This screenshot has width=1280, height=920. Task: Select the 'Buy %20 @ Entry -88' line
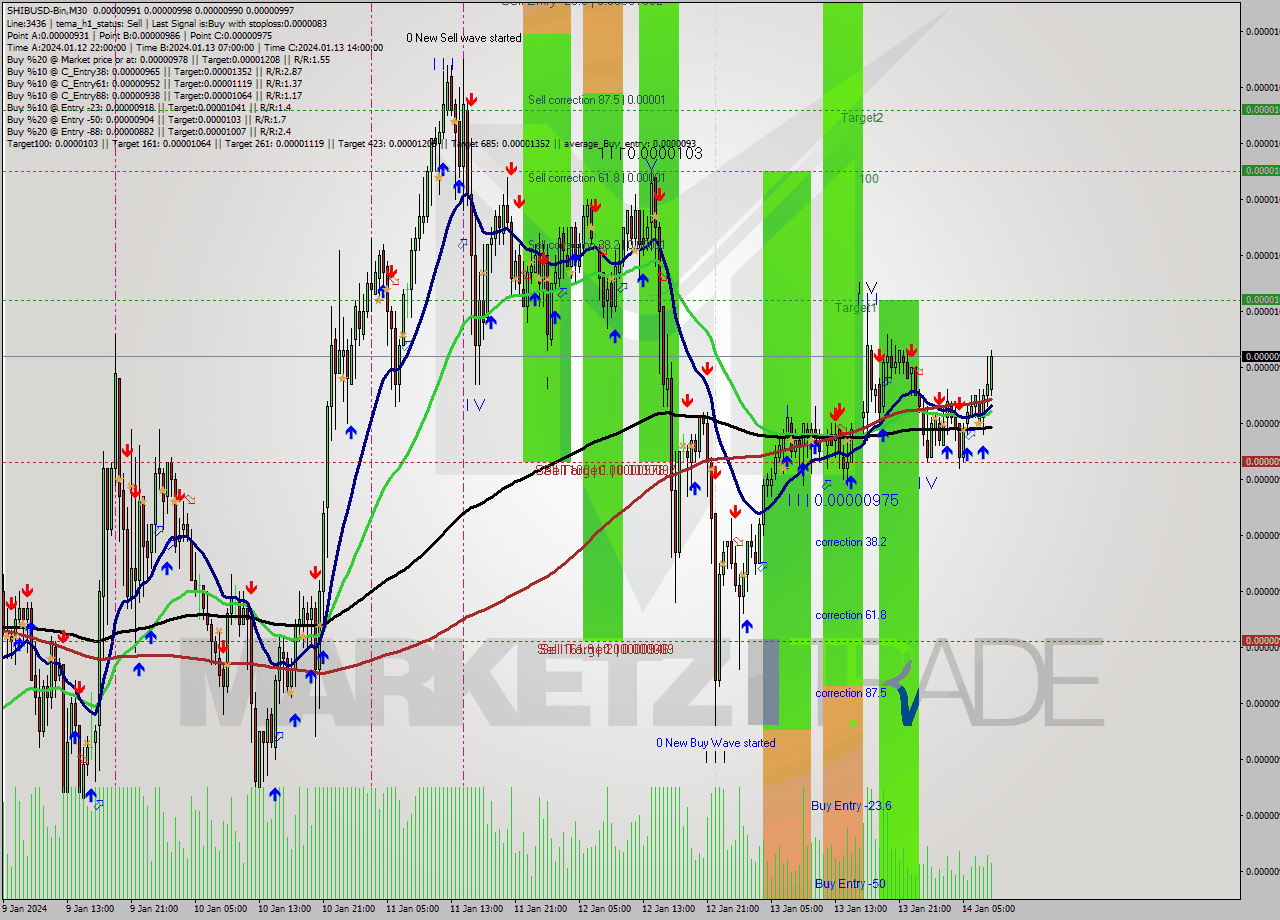(149, 131)
